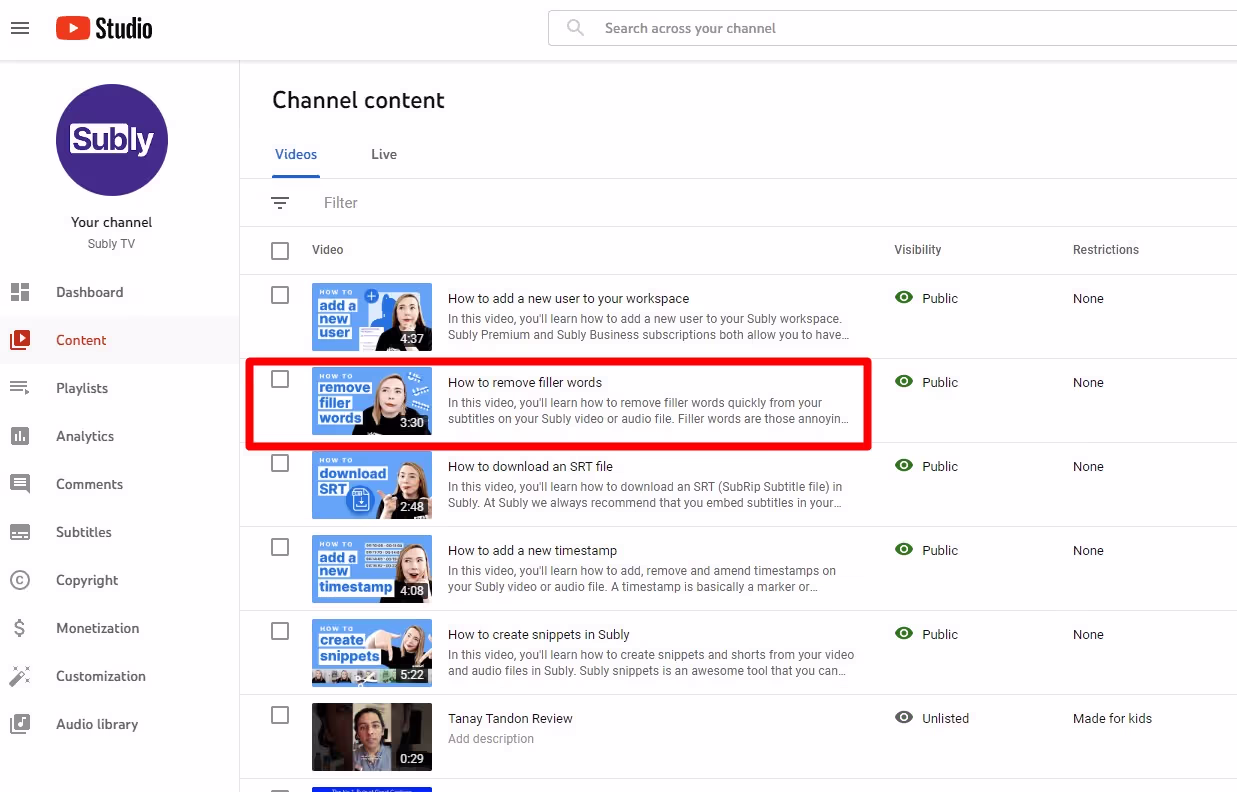Click the Audio library icon
Screen dimensions: 1237x792
[x=20, y=724]
